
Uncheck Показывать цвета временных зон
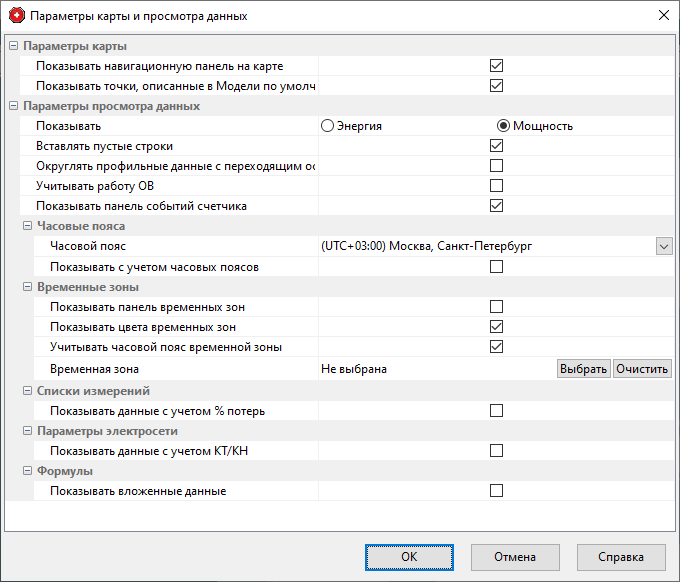pyautogui.click(x=496, y=327)
